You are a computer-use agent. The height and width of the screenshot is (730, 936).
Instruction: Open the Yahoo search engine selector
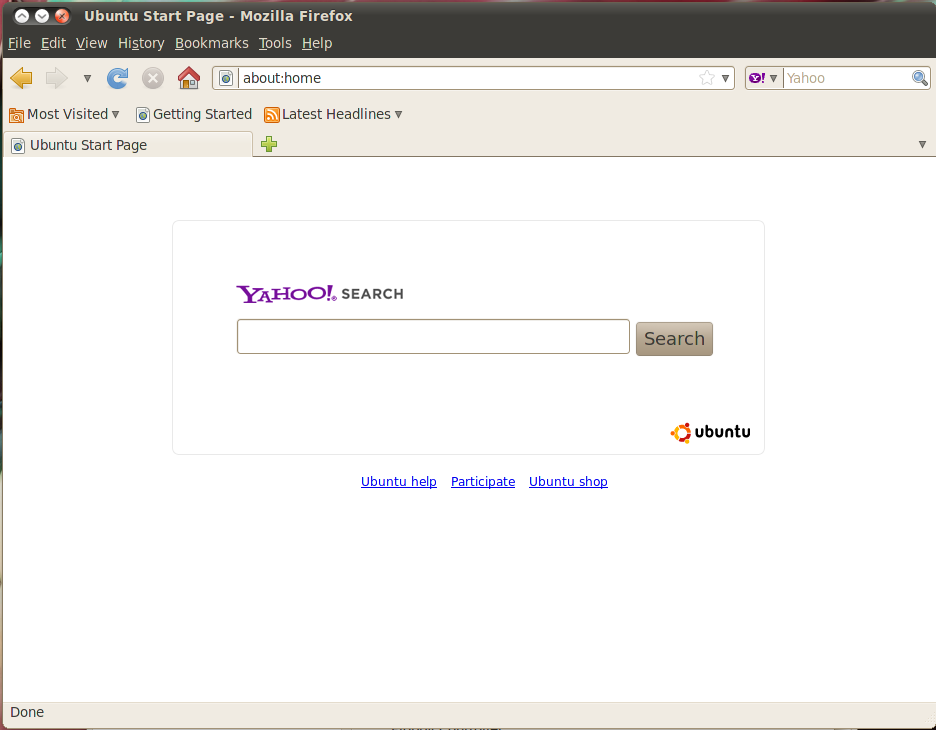[x=763, y=78]
